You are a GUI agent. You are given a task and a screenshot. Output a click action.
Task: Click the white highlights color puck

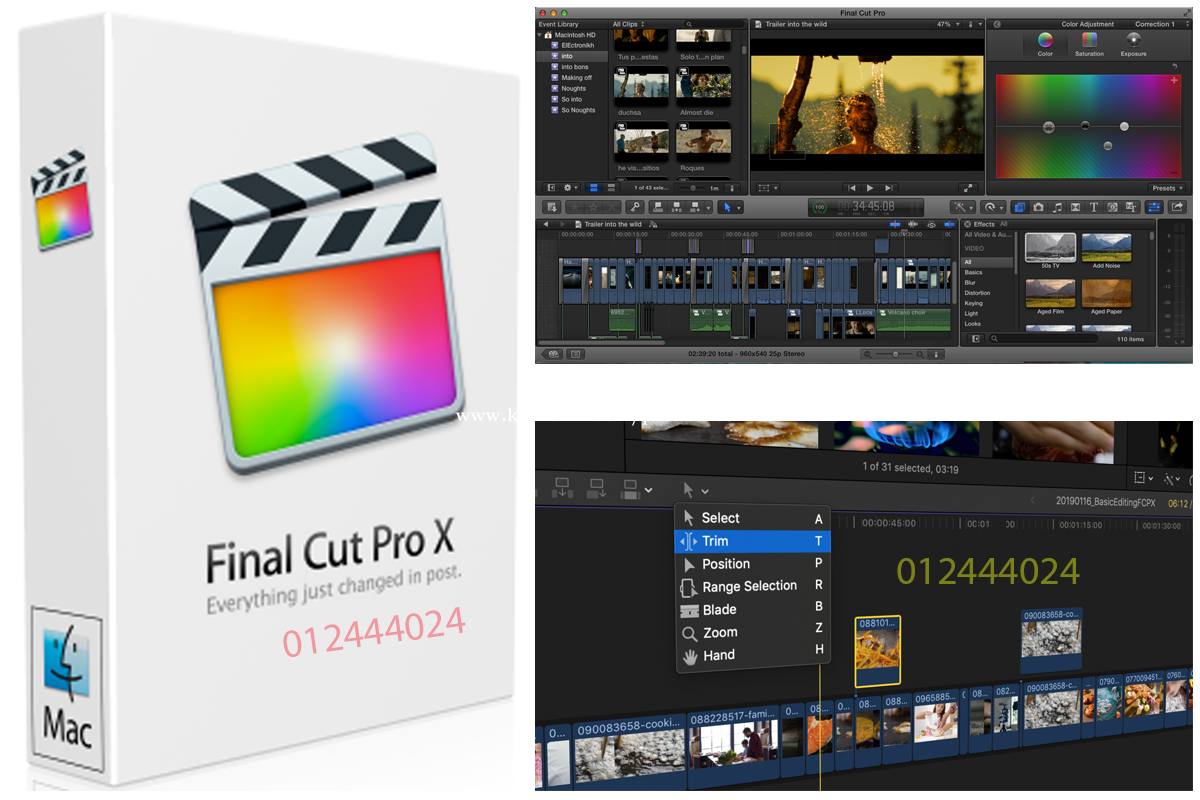[1124, 126]
